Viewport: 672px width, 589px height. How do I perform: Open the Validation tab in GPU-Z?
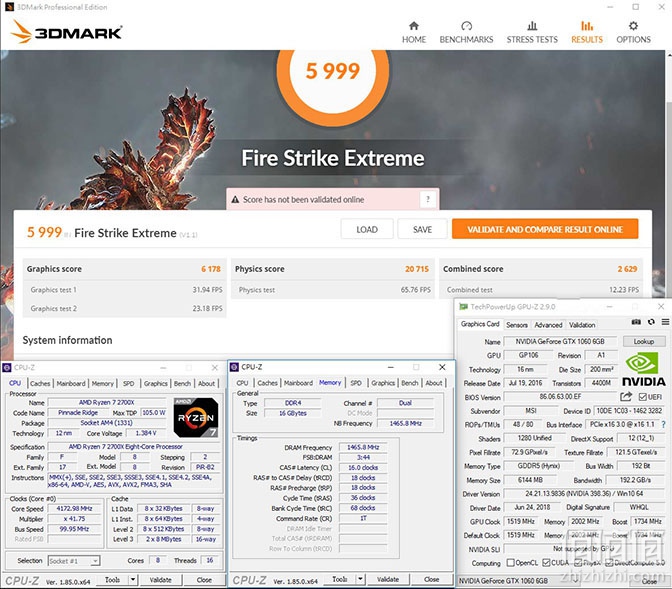582,325
